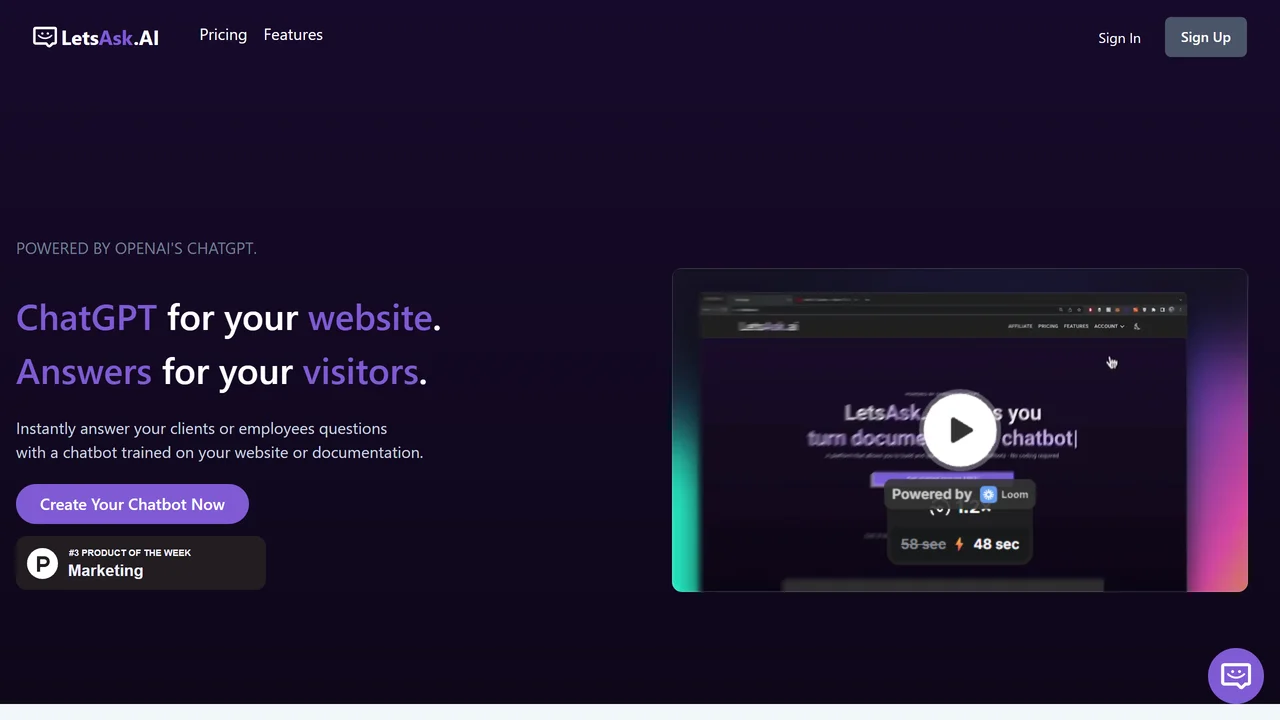Viewport: 1280px width, 720px height.
Task: Click the "48 sec" video duration label
Action: coord(996,544)
